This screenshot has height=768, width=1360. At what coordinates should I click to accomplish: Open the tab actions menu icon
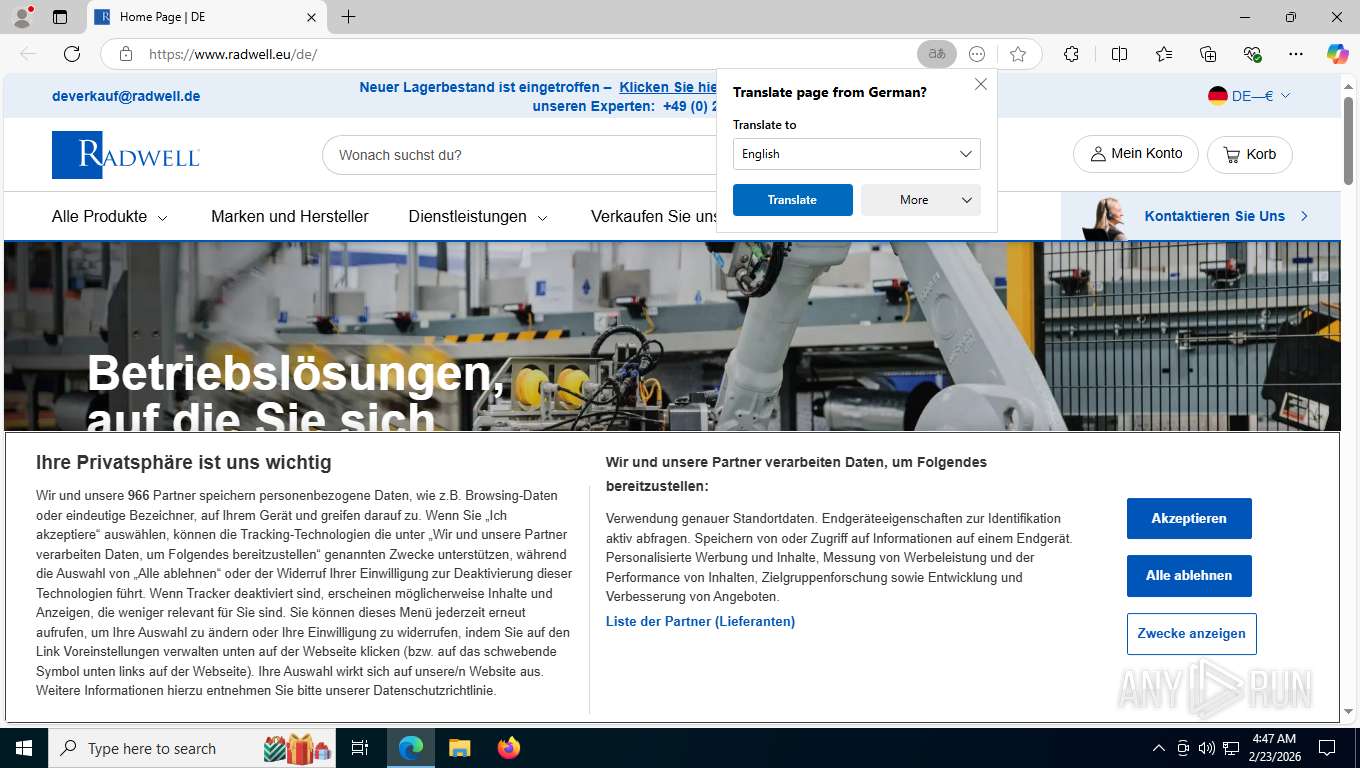point(60,17)
